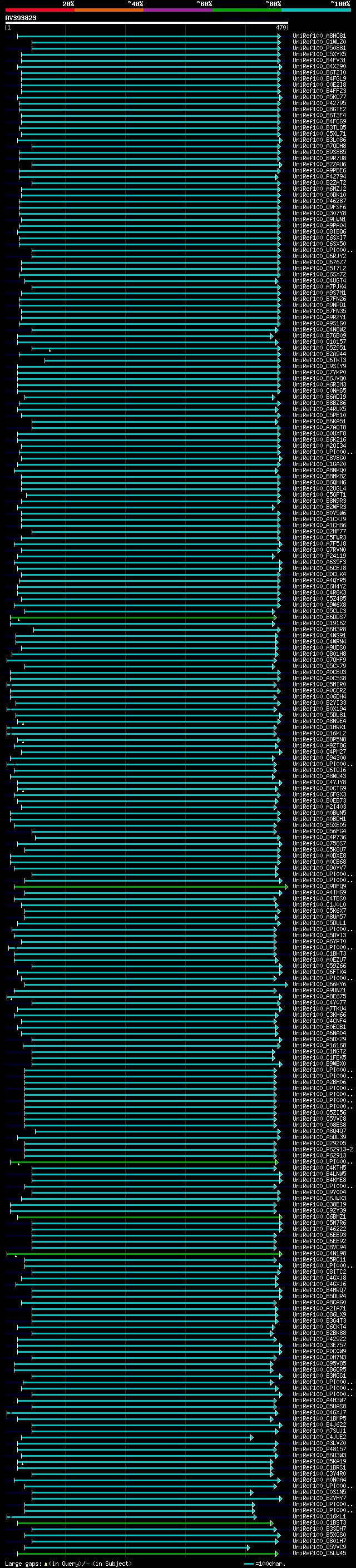Click the white query sequence bar

point(147,23)
